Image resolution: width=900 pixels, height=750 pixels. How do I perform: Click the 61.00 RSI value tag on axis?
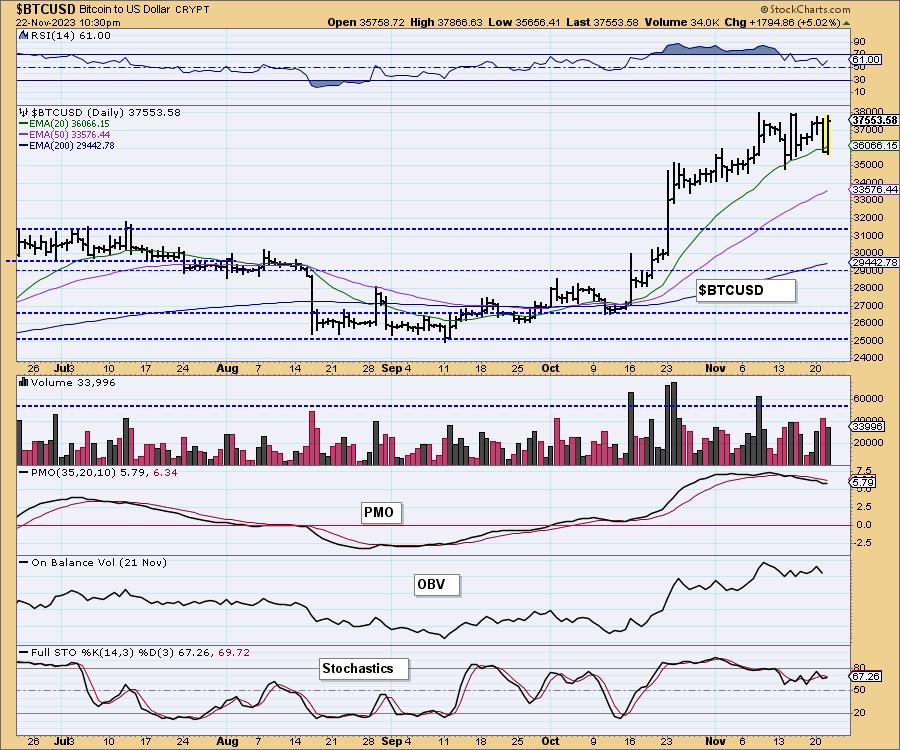pos(866,59)
